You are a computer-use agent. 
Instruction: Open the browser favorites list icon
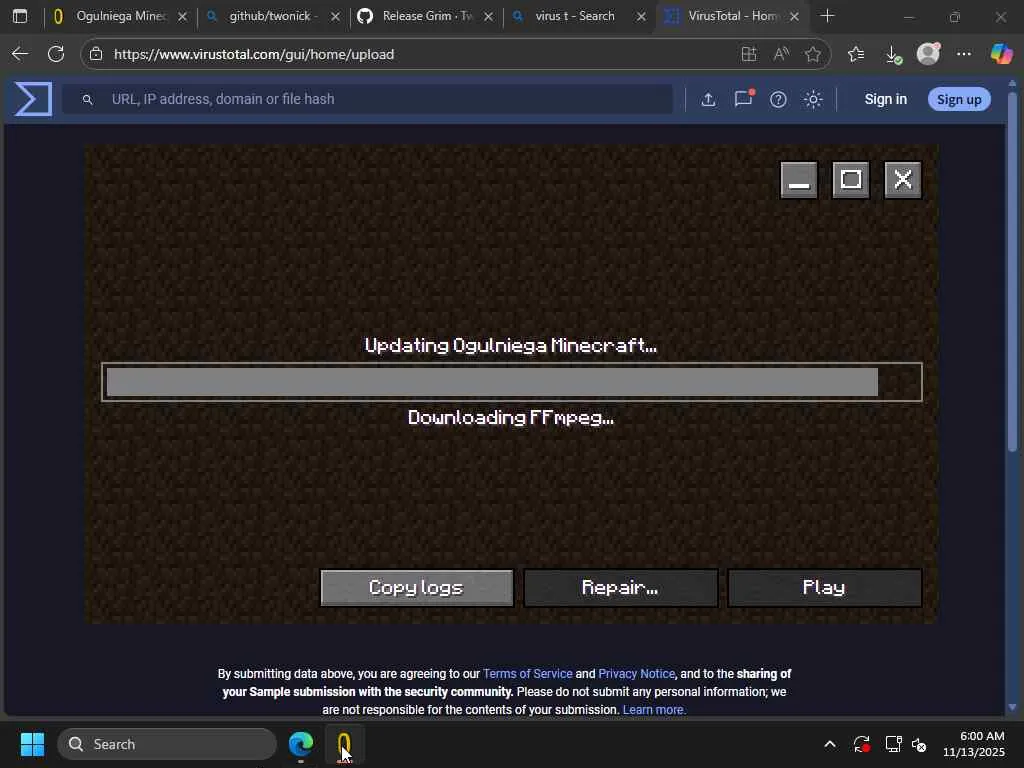856,54
